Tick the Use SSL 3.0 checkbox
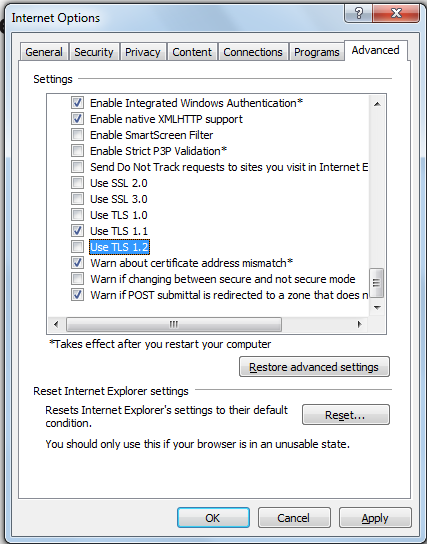Screen dimensions: 427x544 click(x=77, y=199)
